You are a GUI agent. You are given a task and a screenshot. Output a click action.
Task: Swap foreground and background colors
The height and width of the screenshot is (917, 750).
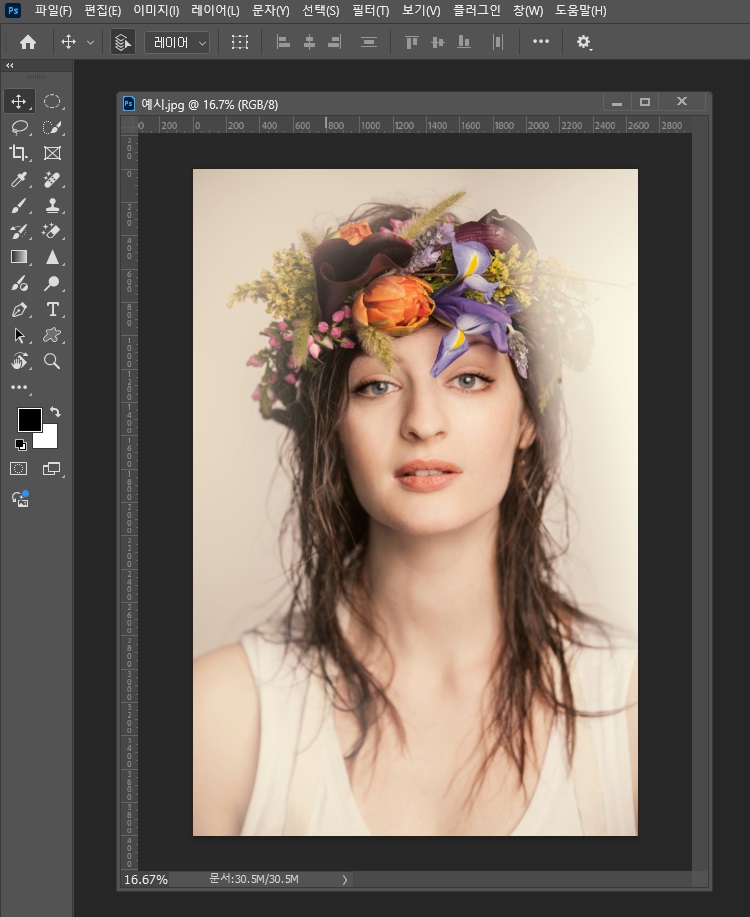pyautogui.click(x=53, y=412)
